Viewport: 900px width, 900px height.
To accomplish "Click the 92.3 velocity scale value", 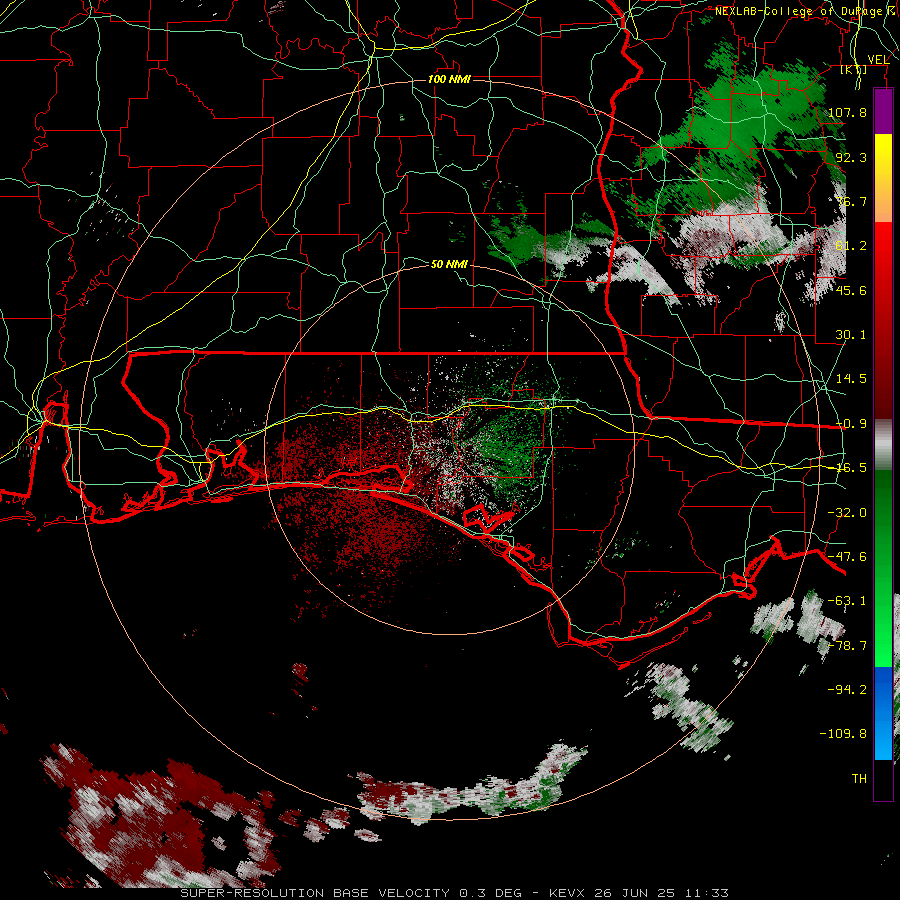I will click(851, 157).
